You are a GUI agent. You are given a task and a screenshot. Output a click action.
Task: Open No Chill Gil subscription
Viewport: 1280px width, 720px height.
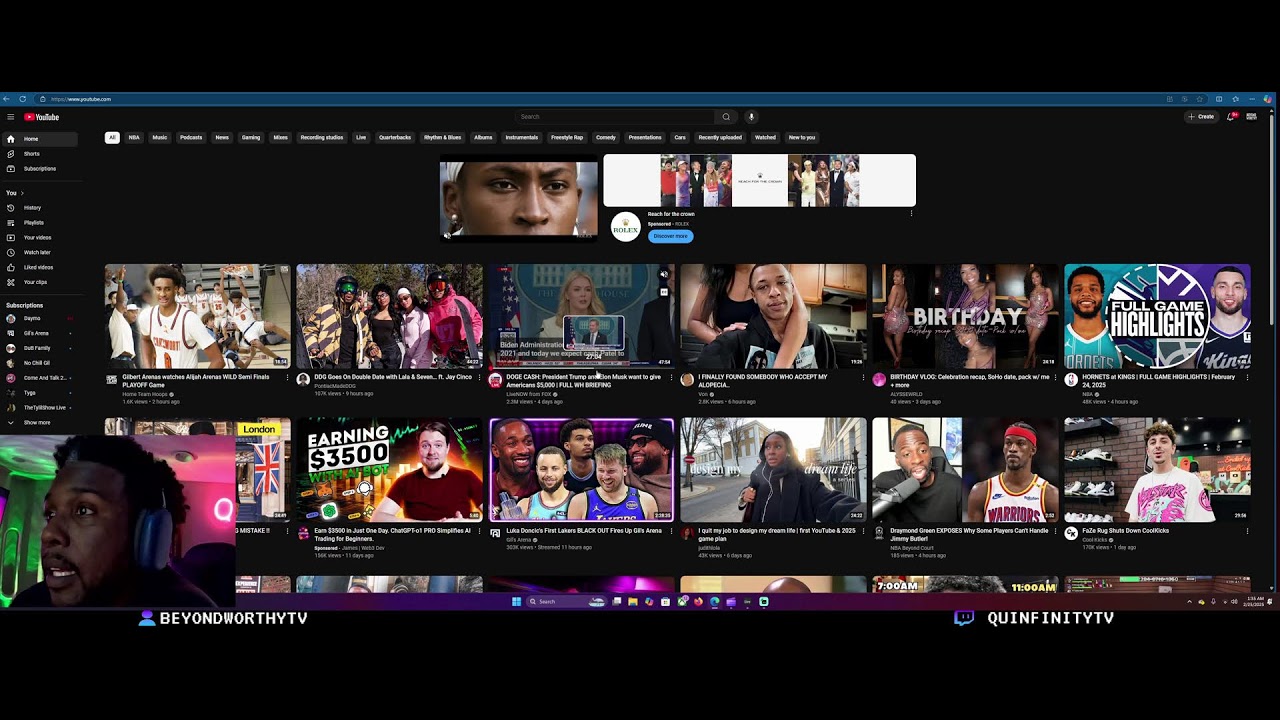38,363
